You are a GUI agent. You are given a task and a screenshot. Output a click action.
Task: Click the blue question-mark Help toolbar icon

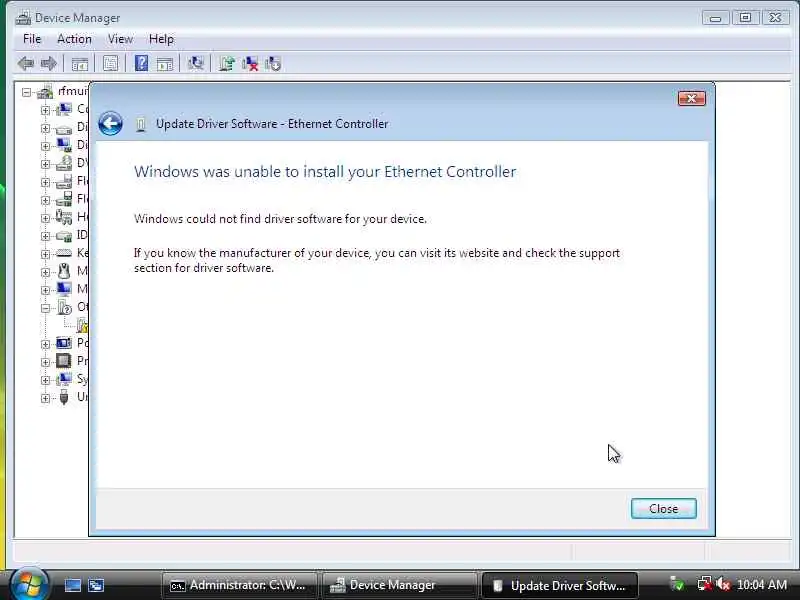(x=141, y=63)
